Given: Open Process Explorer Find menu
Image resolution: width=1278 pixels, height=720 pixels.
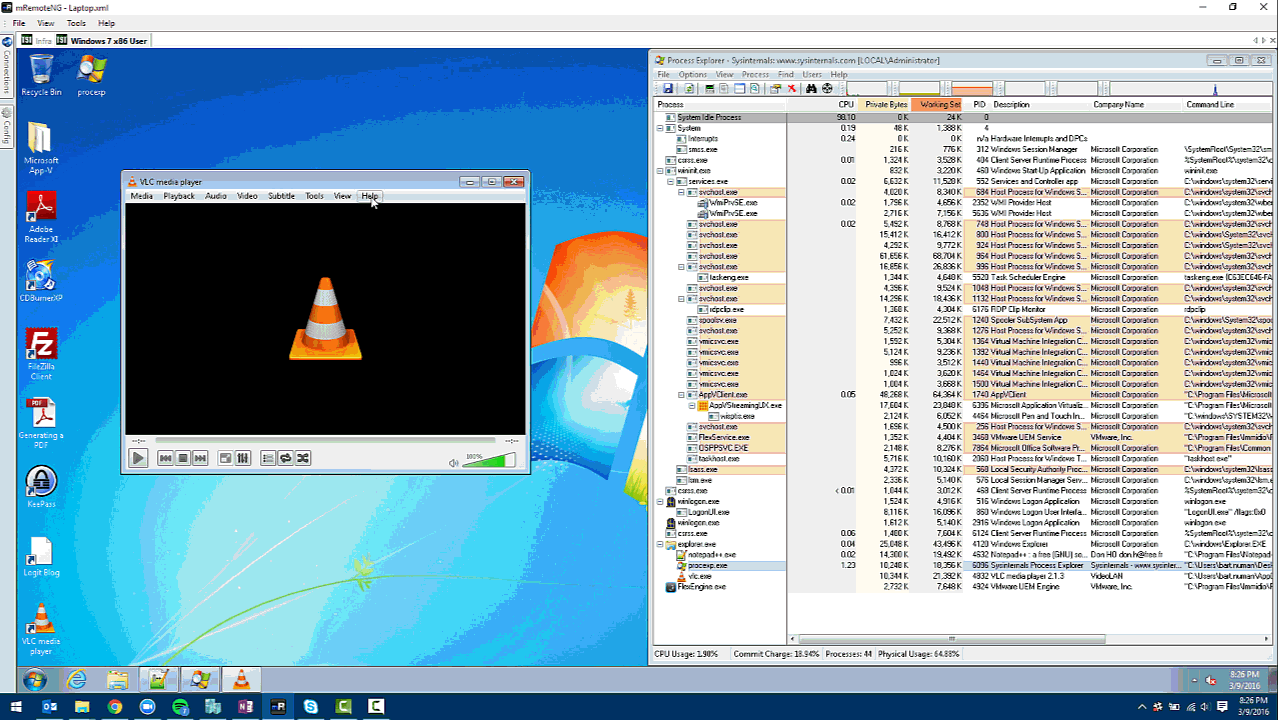Looking at the screenshot, I should [x=786, y=74].
